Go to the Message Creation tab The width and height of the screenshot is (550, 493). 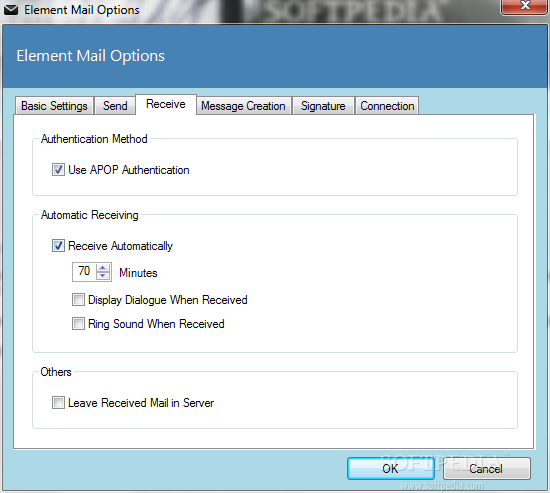(243, 106)
